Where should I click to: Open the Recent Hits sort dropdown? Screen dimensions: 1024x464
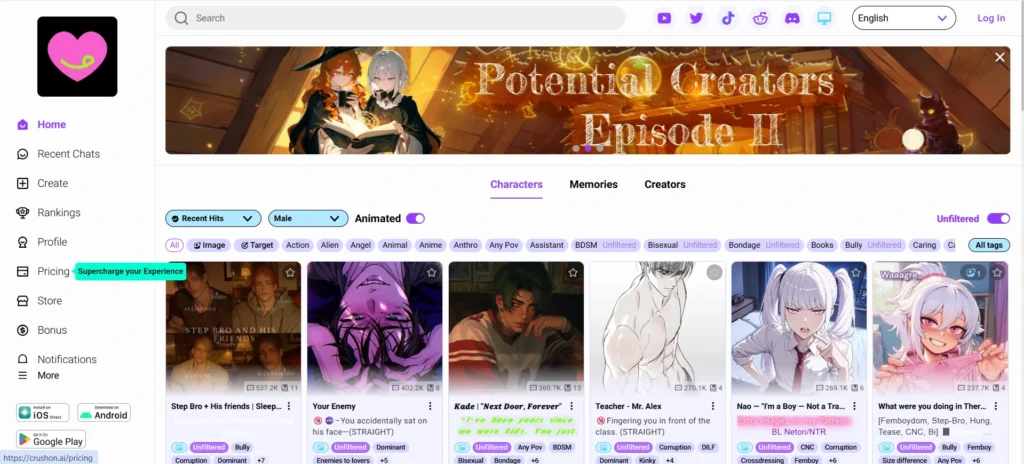tap(213, 218)
